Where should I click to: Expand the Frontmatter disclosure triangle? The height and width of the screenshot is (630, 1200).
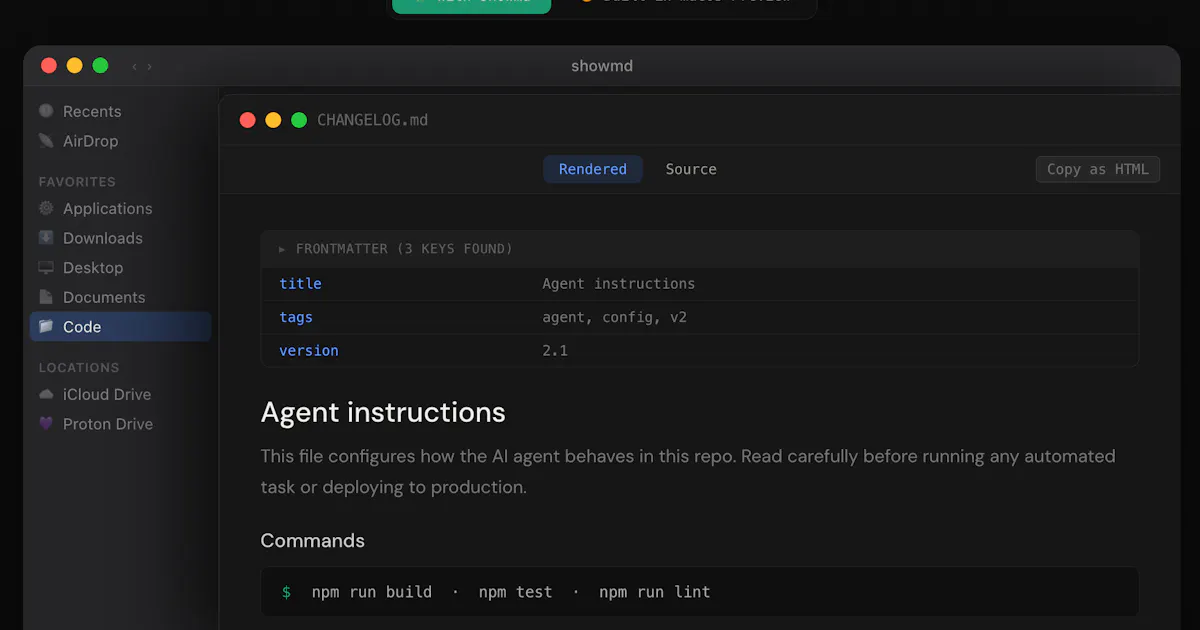283,249
